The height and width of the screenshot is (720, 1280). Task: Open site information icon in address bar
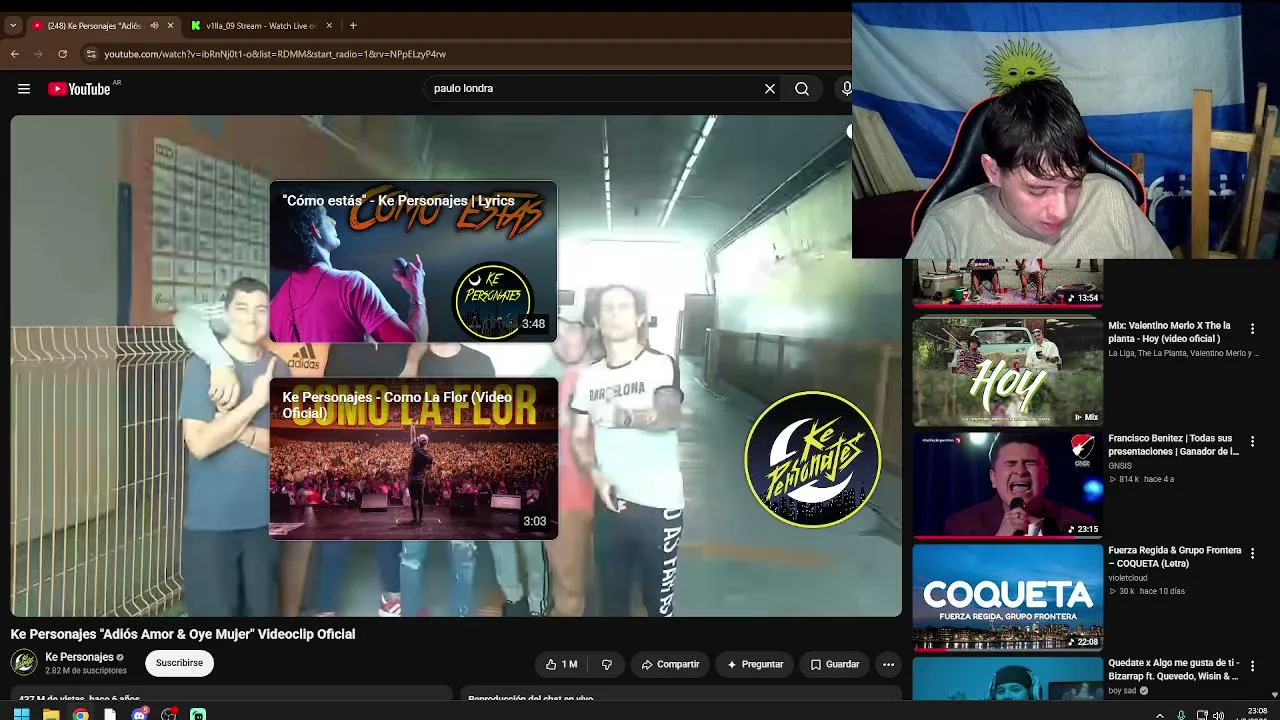(91, 54)
